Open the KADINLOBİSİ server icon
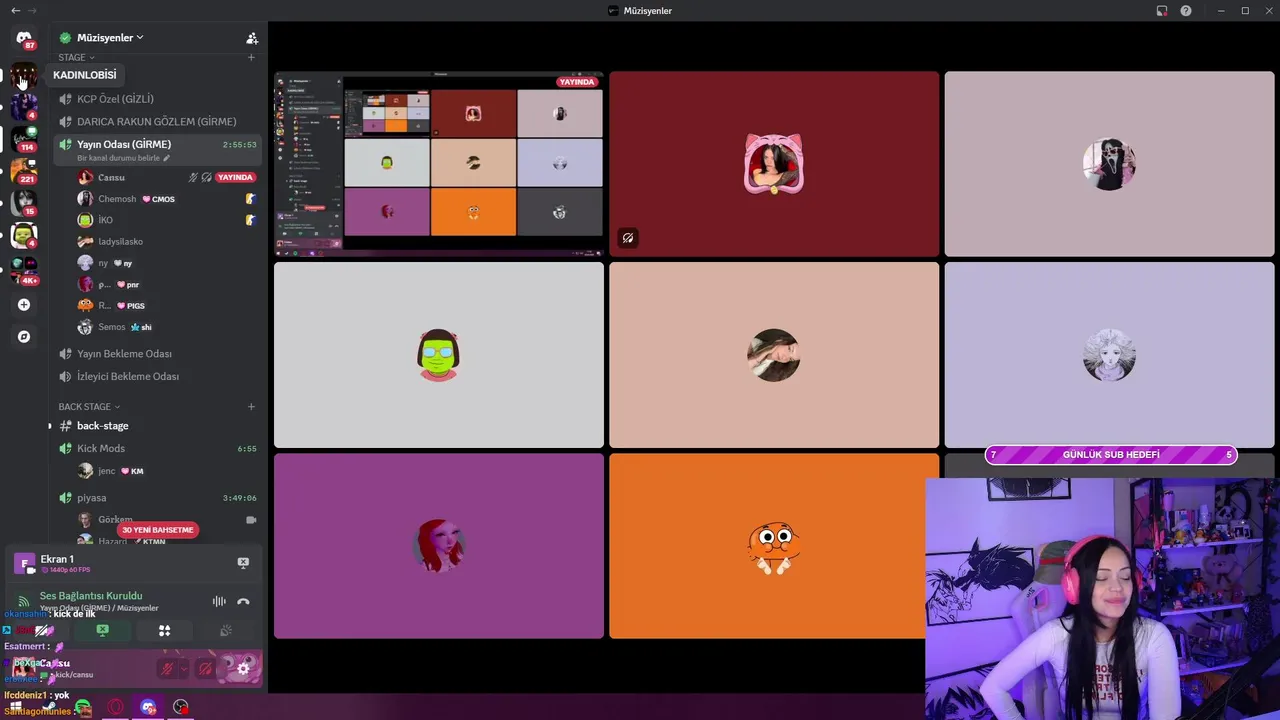Image resolution: width=1280 pixels, height=720 pixels. 24,75
